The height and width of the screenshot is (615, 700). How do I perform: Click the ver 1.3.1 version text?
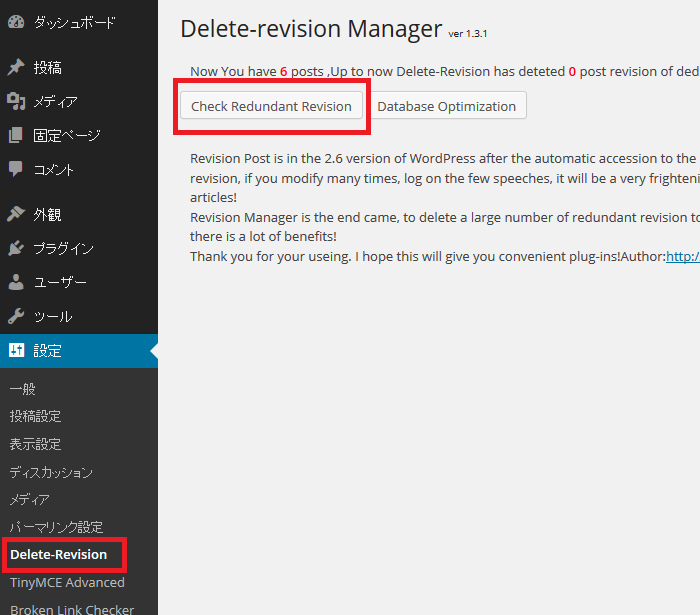pyautogui.click(x=468, y=34)
